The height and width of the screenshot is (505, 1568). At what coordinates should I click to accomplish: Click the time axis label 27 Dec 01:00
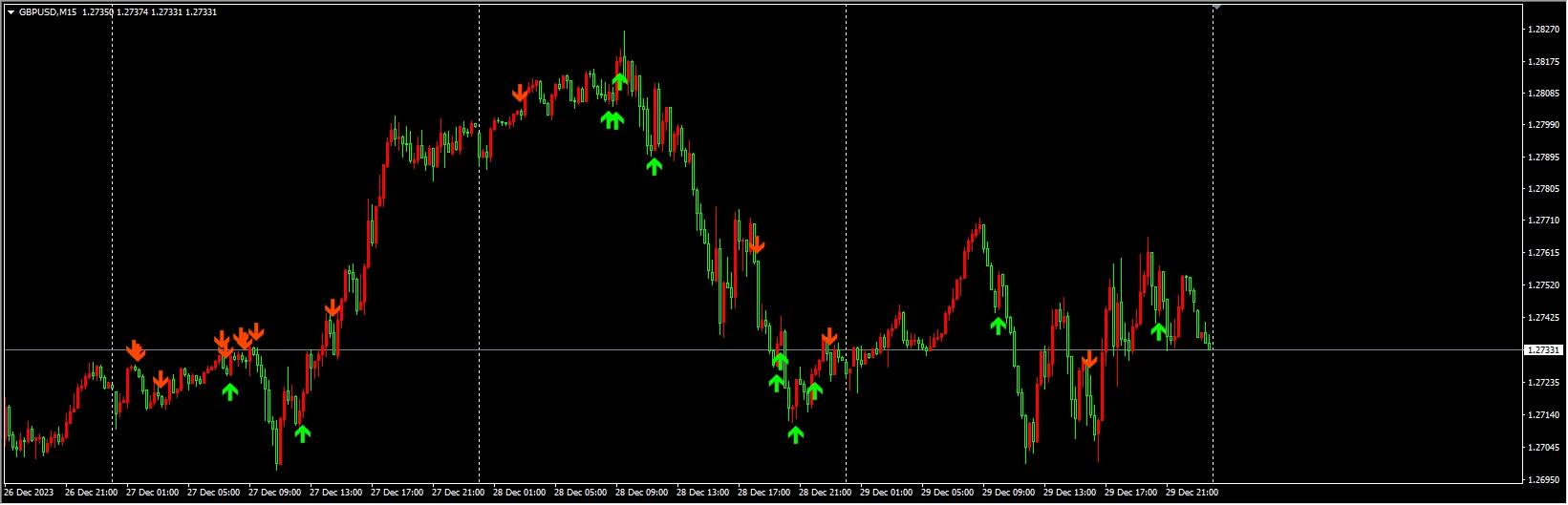pyautogui.click(x=152, y=494)
